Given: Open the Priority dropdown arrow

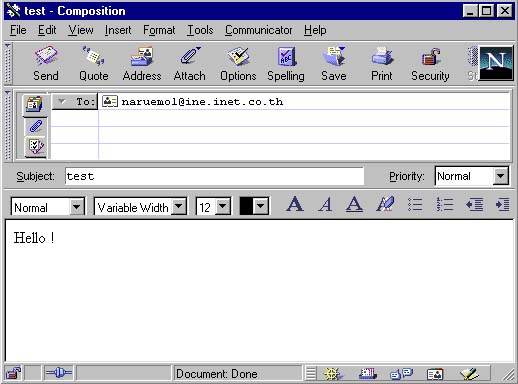Looking at the screenshot, I should click(500, 176).
